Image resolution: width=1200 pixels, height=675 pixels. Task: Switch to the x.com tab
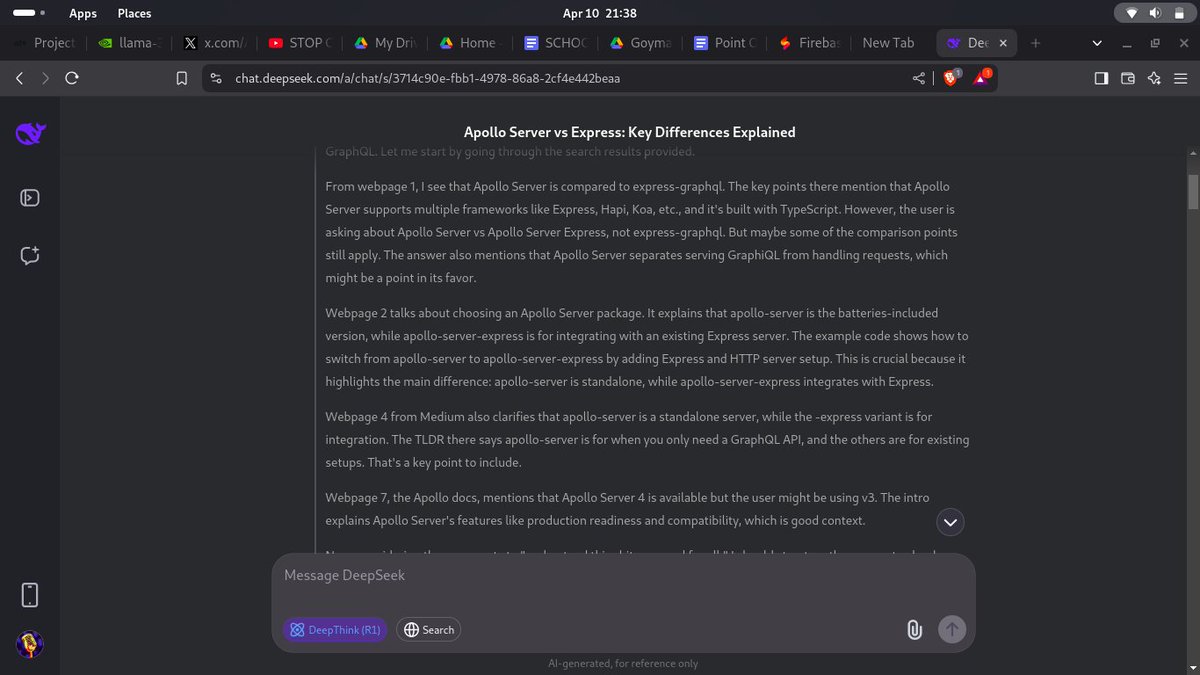214,43
